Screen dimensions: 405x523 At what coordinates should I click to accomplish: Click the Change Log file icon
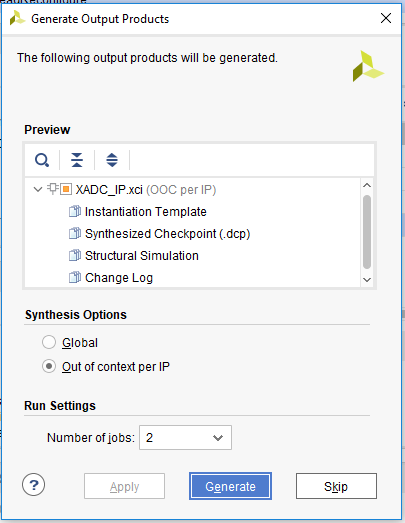[x=75, y=278]
